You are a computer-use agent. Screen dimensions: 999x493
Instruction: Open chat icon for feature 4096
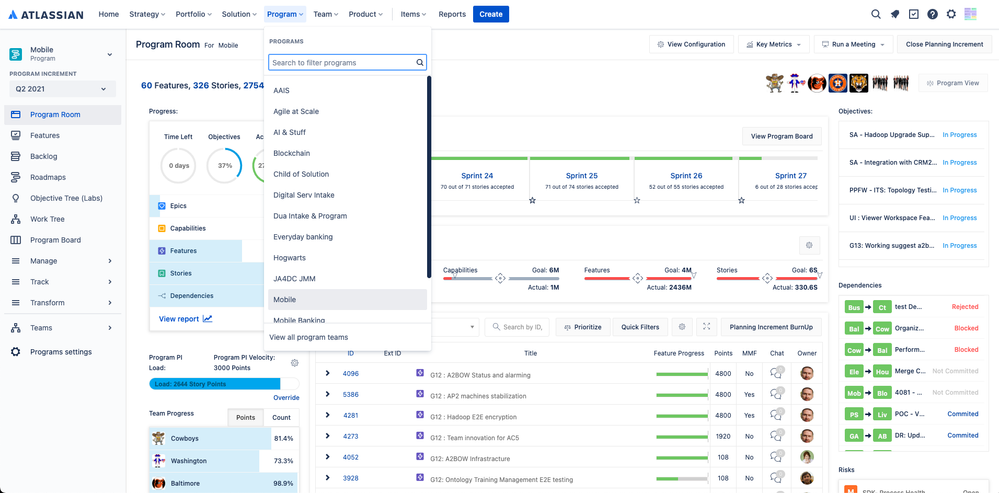tap(776, 373)
